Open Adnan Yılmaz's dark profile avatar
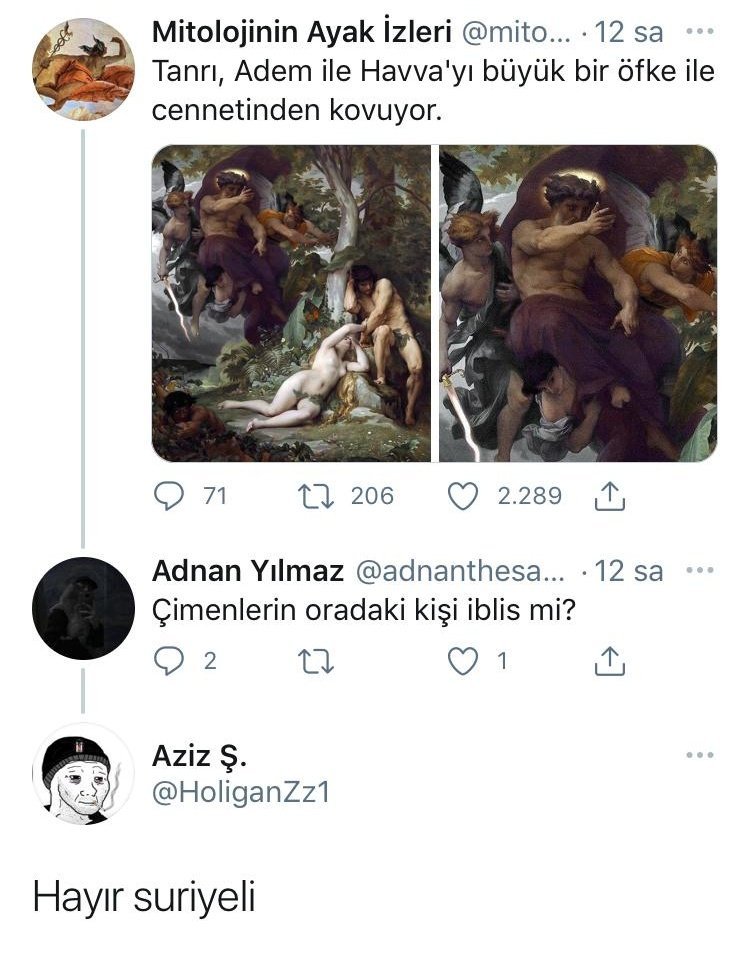 83,608
